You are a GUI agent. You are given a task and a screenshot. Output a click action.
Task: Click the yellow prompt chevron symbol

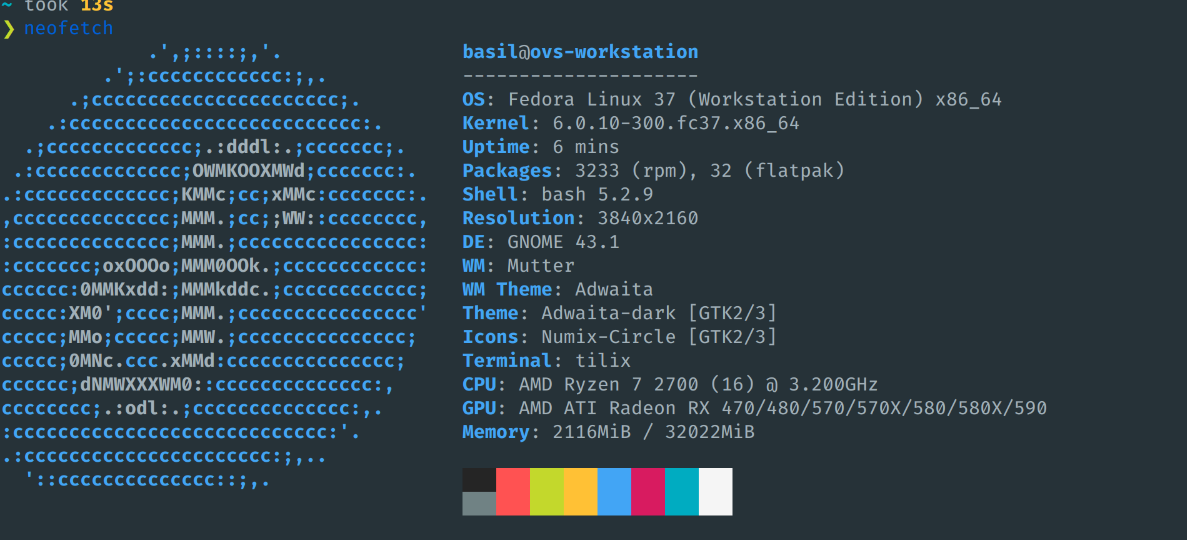pos(10,28)
